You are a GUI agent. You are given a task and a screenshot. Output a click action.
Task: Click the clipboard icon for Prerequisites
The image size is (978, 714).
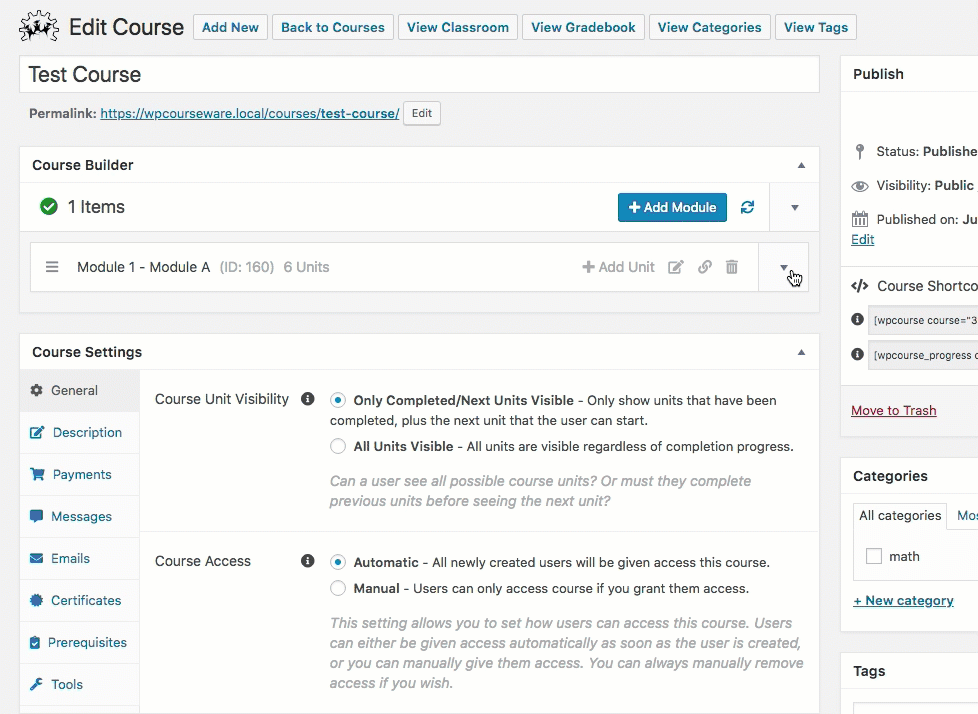click(x=35, y=642)
